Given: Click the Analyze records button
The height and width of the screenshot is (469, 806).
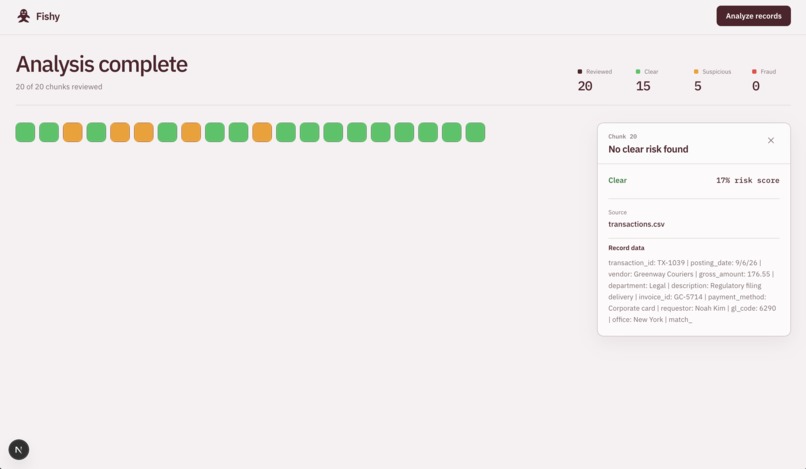Looking at the screenshot, I should pyautogui.click(x=754, y=16).
